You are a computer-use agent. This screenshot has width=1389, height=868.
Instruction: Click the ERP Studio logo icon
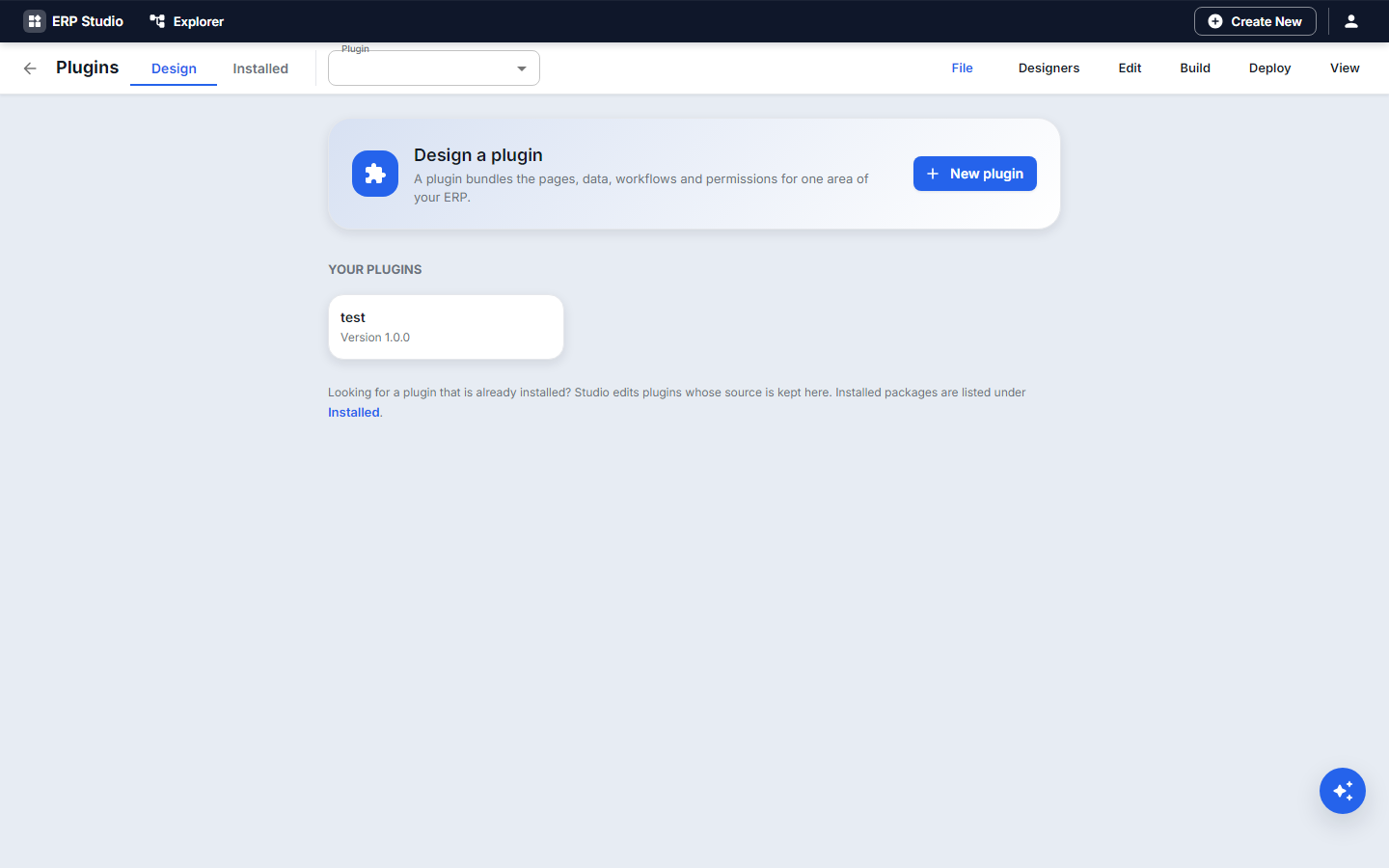point(35,21)
